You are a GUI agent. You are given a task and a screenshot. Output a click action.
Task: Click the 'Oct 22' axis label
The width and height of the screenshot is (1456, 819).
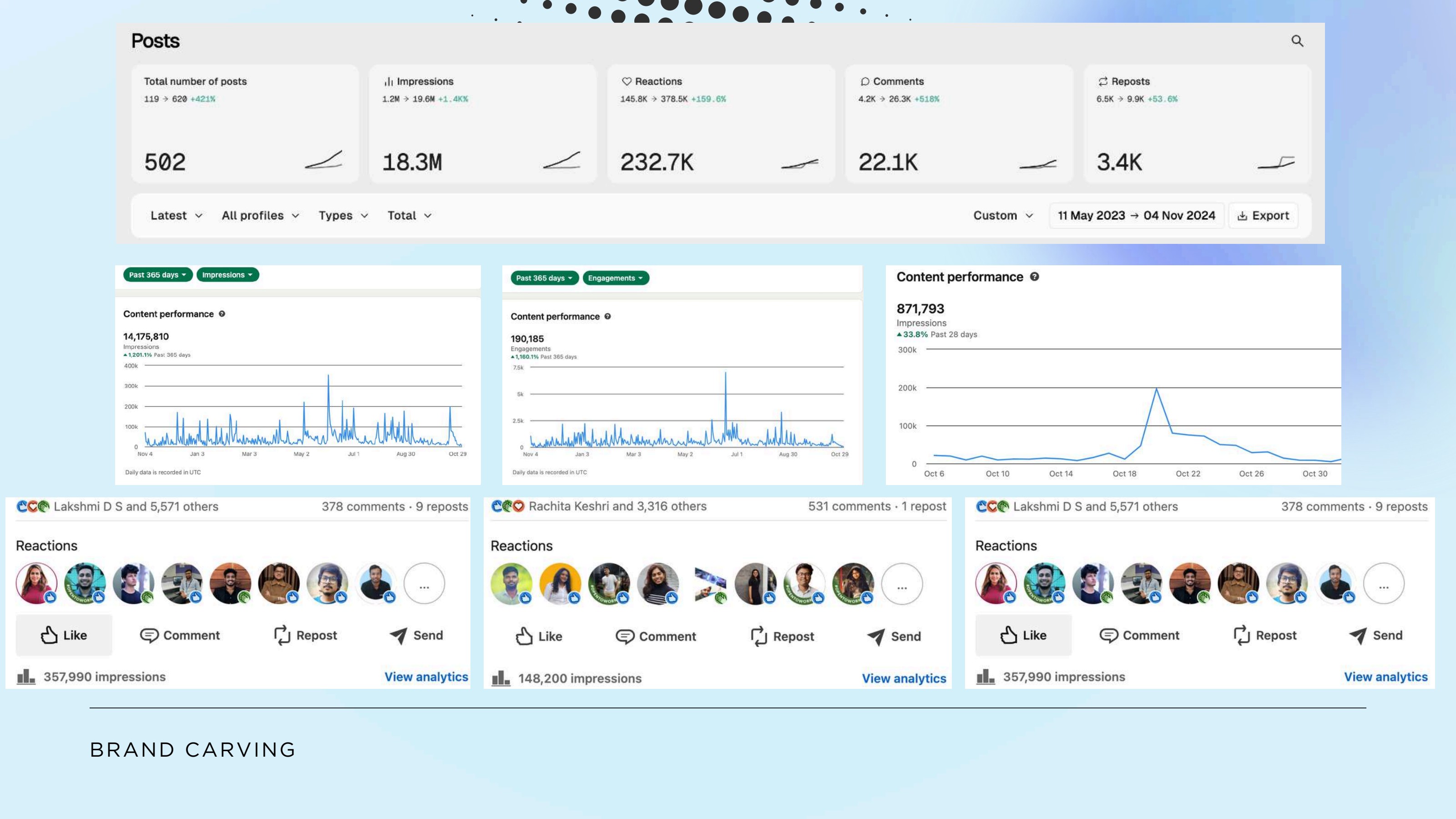tap(1188, 474)
